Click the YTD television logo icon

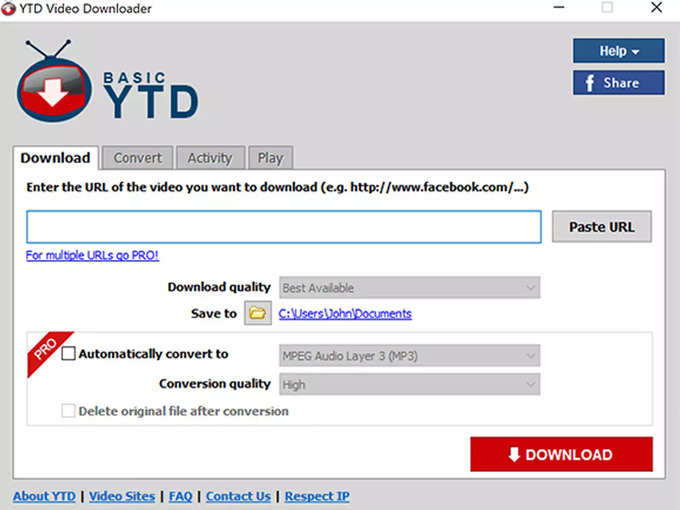pos(54,81)
